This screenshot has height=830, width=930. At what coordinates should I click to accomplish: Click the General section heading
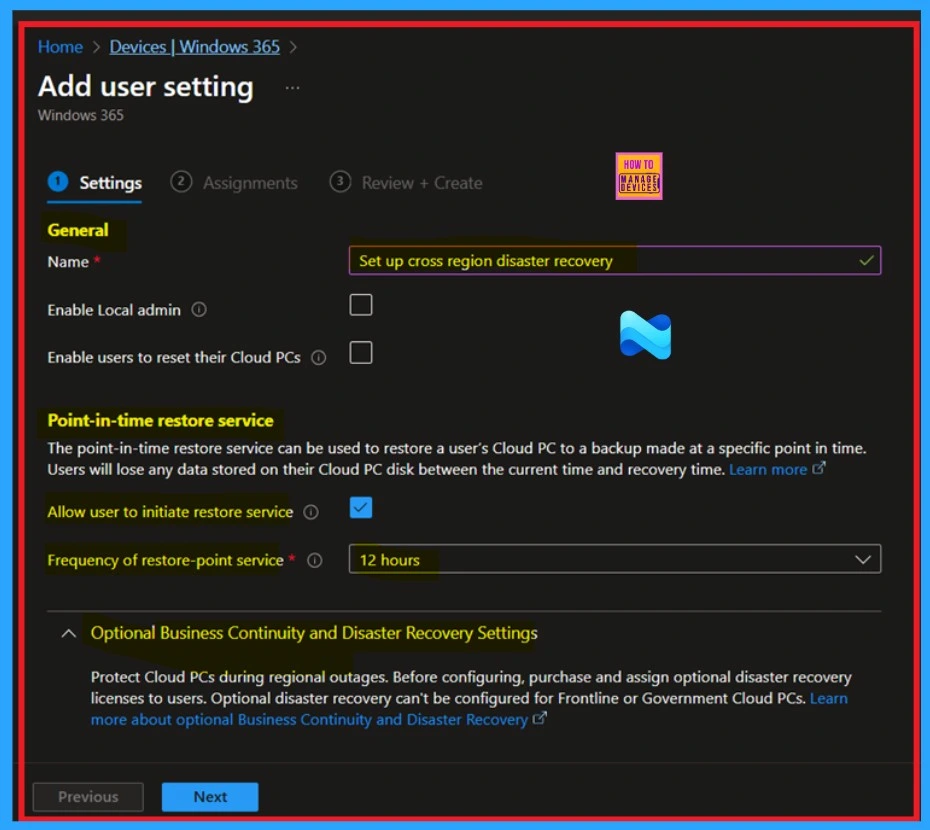click(x=78, y=230)
